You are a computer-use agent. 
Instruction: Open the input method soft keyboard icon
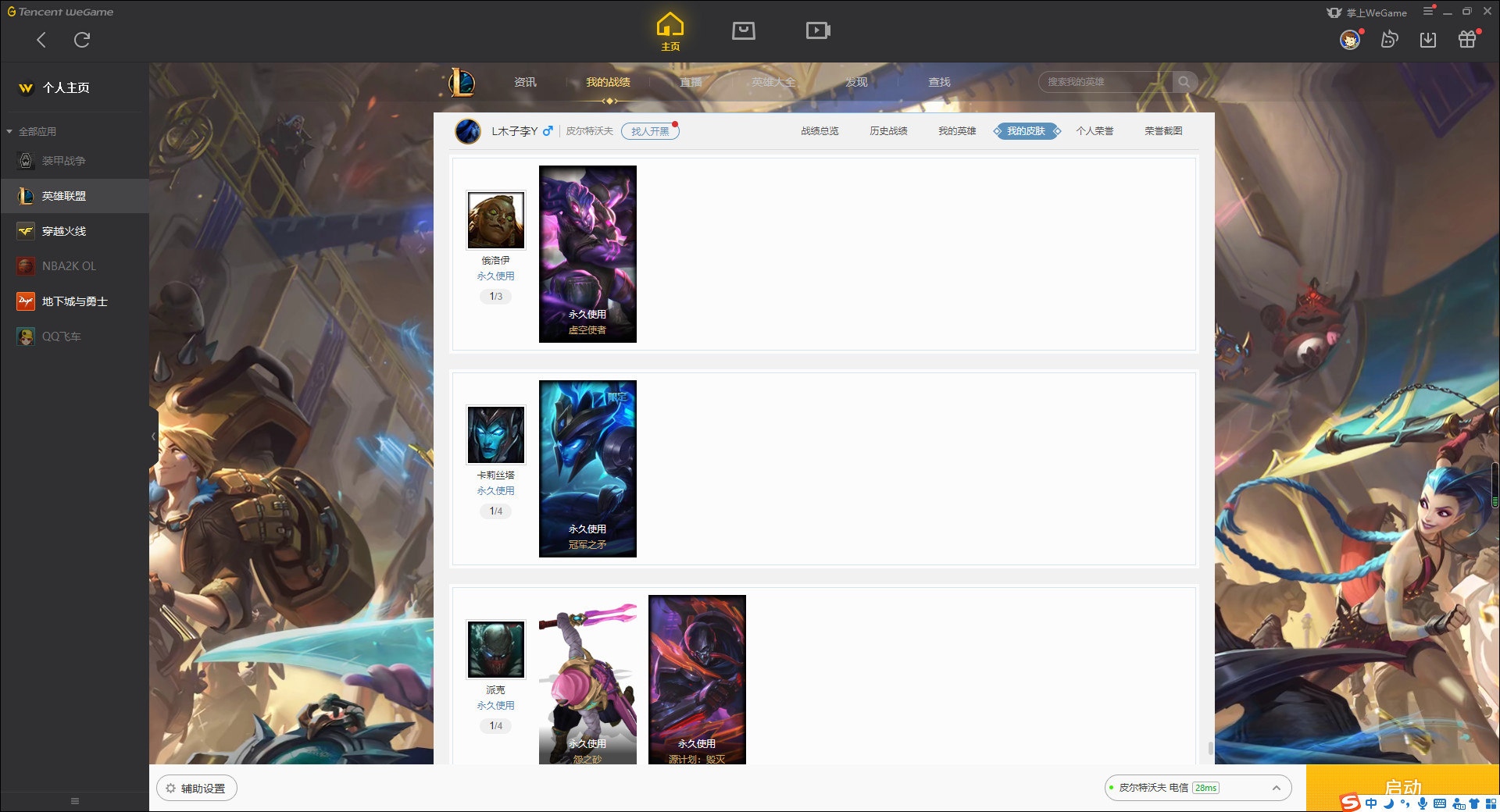[1440, 803]
